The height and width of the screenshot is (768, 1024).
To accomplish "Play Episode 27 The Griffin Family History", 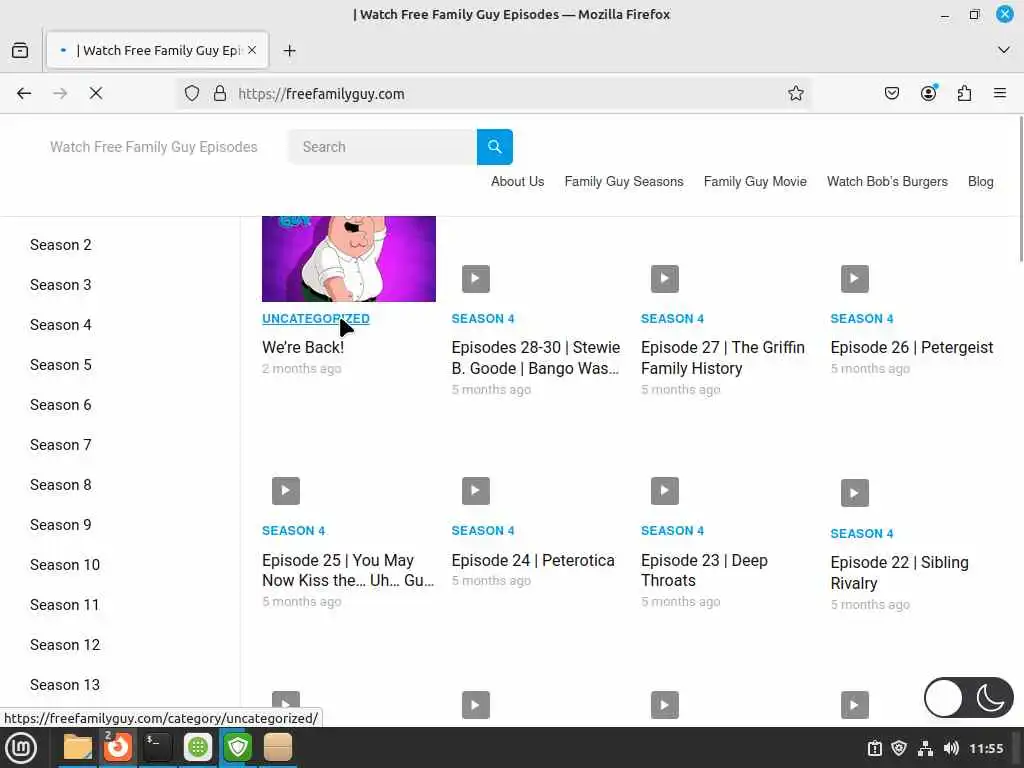I will pyautogui.click(x=665, y=279).
